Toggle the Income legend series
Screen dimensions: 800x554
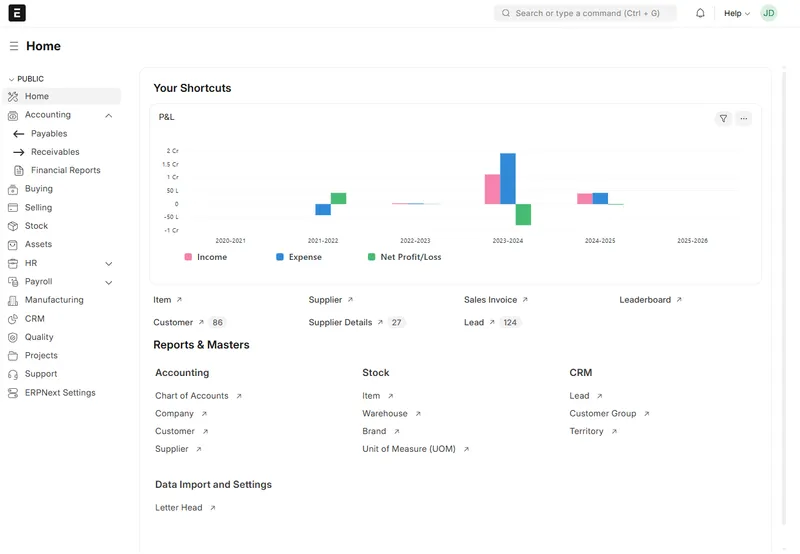(206, 257)
